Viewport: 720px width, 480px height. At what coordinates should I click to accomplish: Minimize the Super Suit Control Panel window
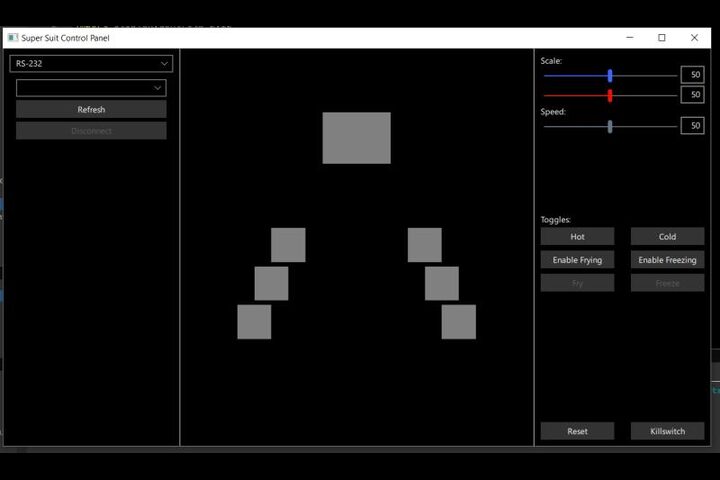(630, 38)
